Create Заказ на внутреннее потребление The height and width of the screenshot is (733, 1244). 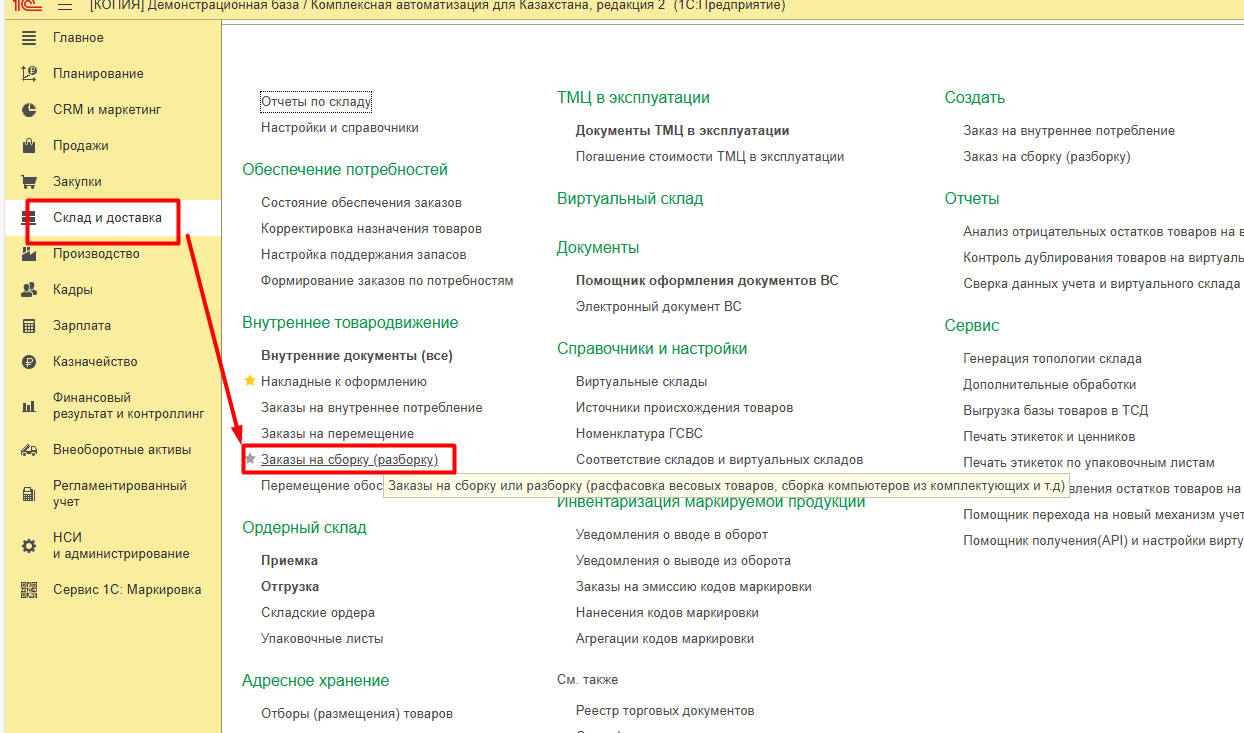click(x=1069, y=131)
